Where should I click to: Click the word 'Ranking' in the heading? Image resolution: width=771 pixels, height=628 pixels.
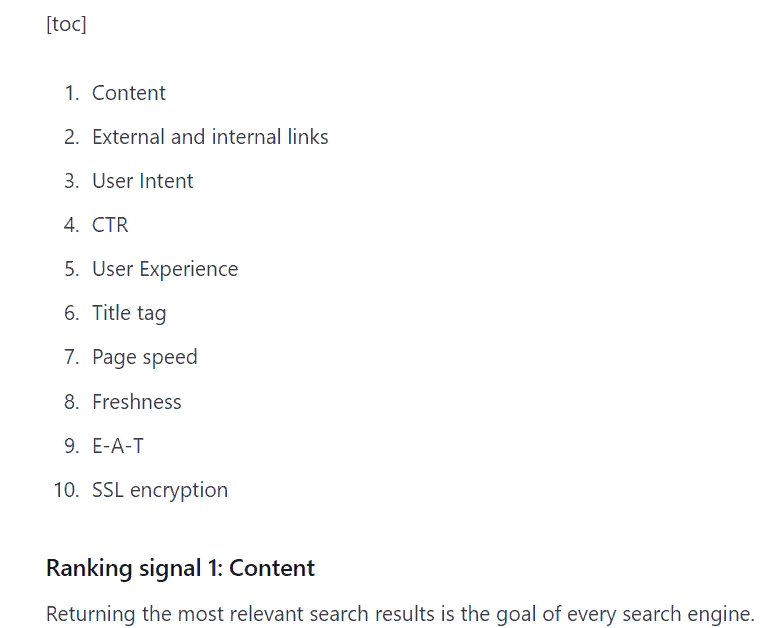[x=89, y=569]
